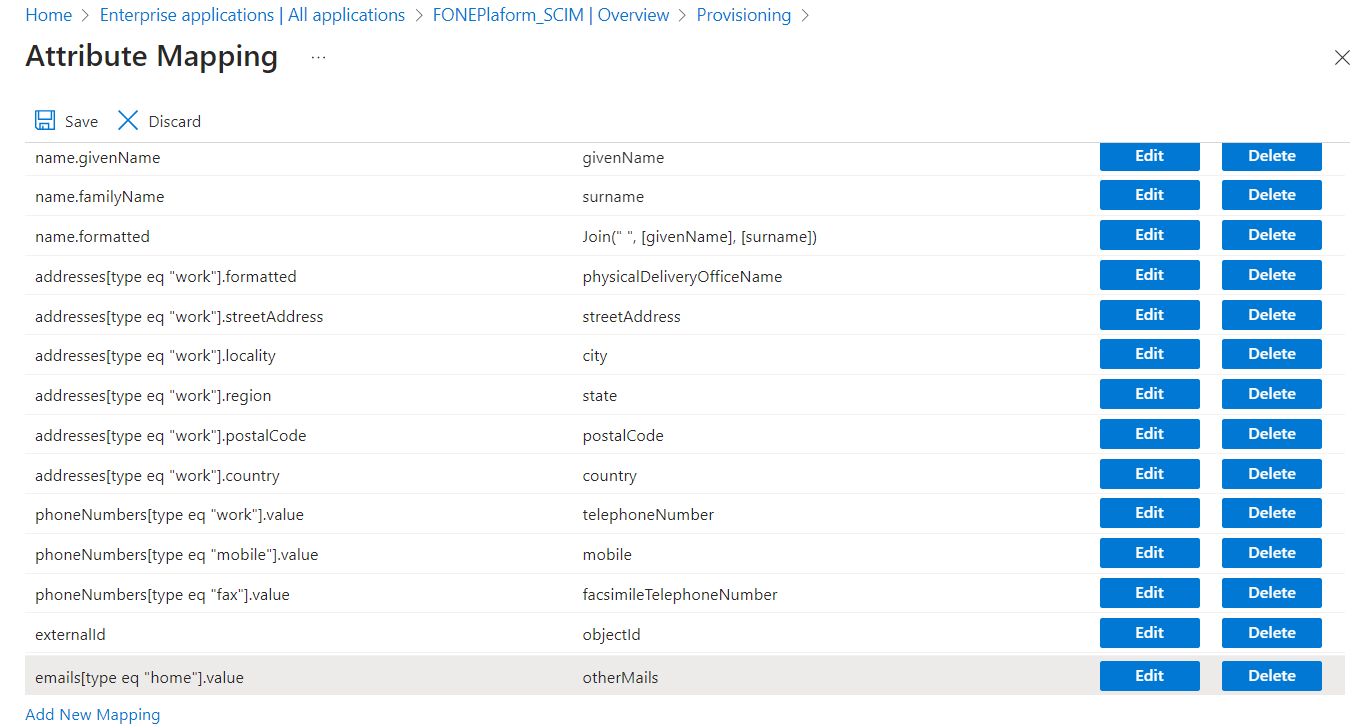
Task: Edit the name.familyName mapping
Action: [1149, 195]
